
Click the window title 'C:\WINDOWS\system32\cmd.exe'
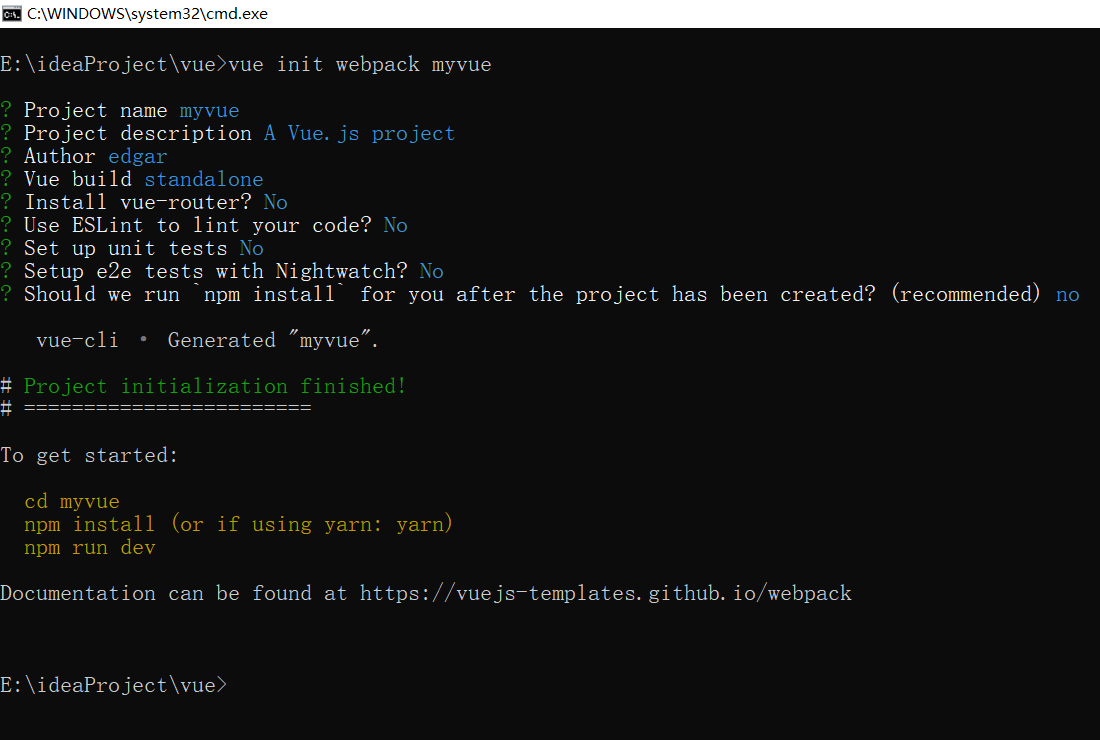[x=147, y=14]
